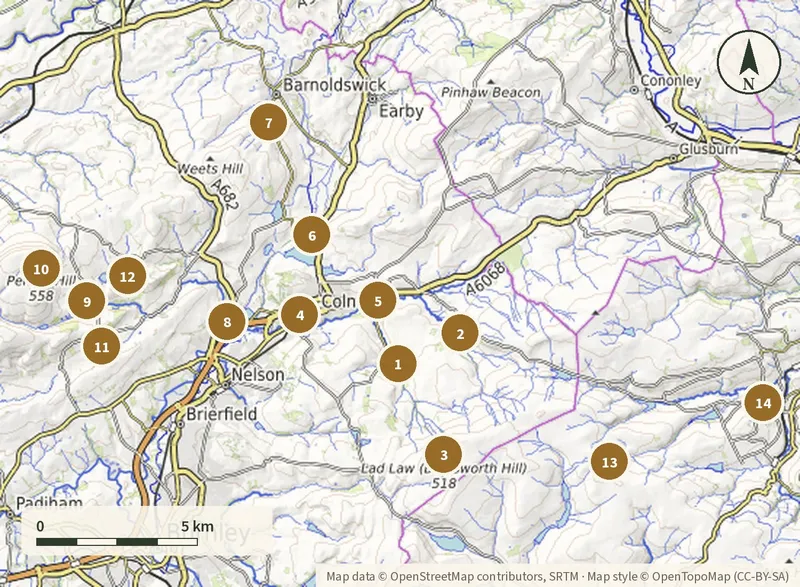This screenshot has height=587, width=800.
Task: Click the Padiham town label
Action: click(49, 503)
